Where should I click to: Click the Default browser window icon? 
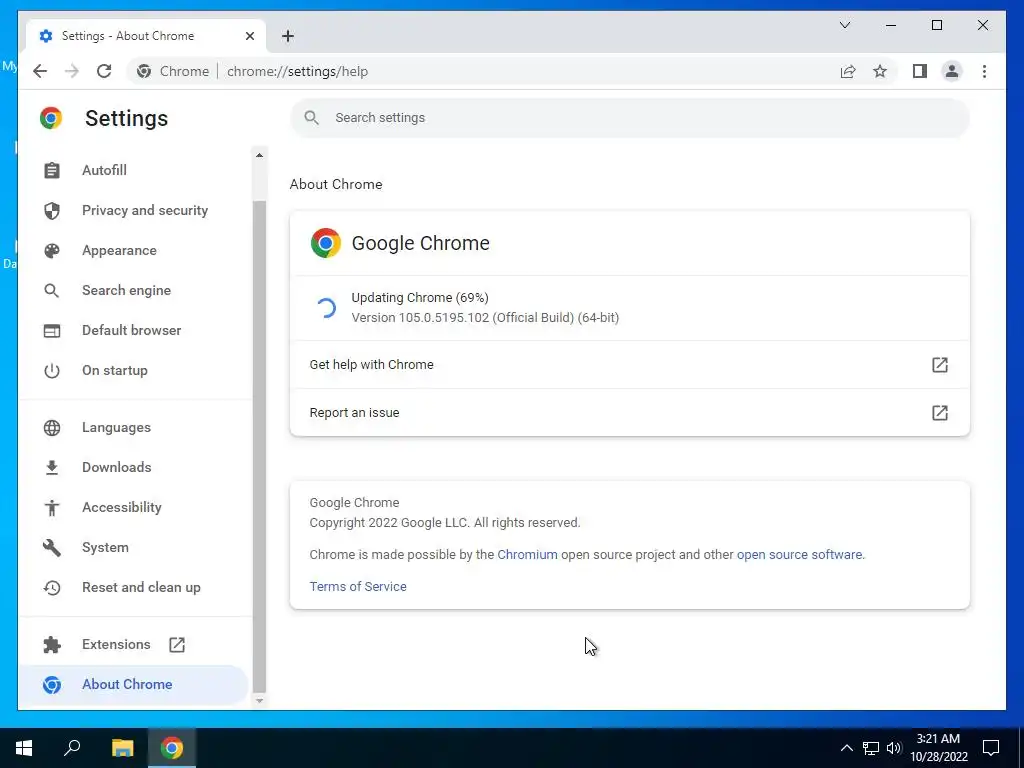click(52, 330)
